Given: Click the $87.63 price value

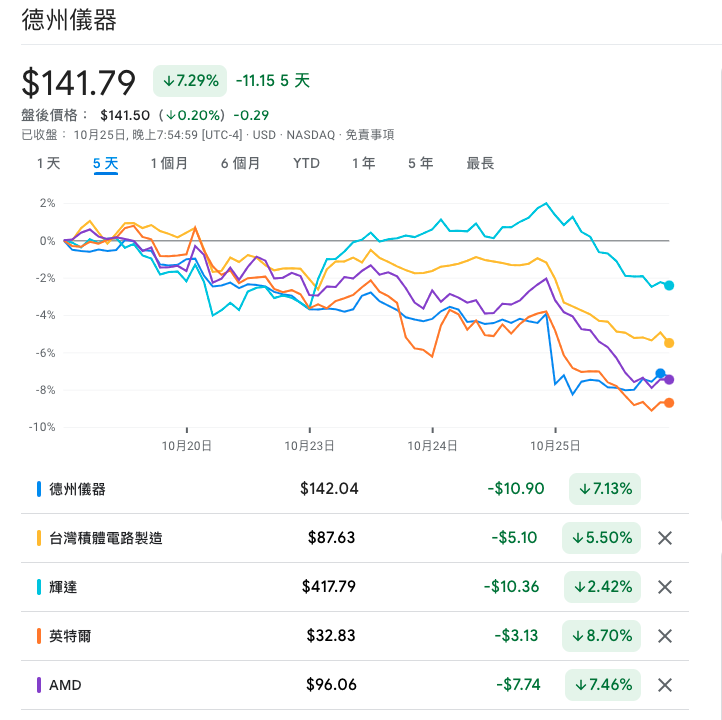Looking at the screenshot, I should click(x=332, y=538).
